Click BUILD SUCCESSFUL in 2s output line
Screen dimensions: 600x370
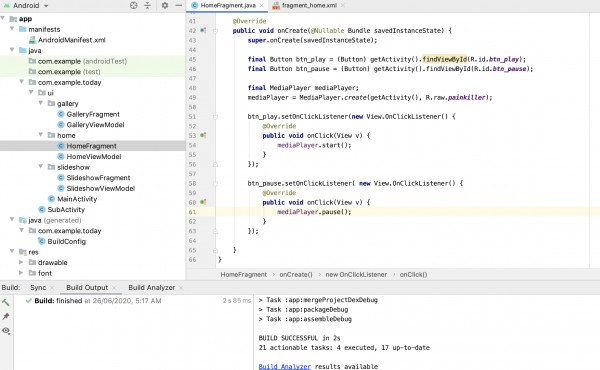pos(300,338)
